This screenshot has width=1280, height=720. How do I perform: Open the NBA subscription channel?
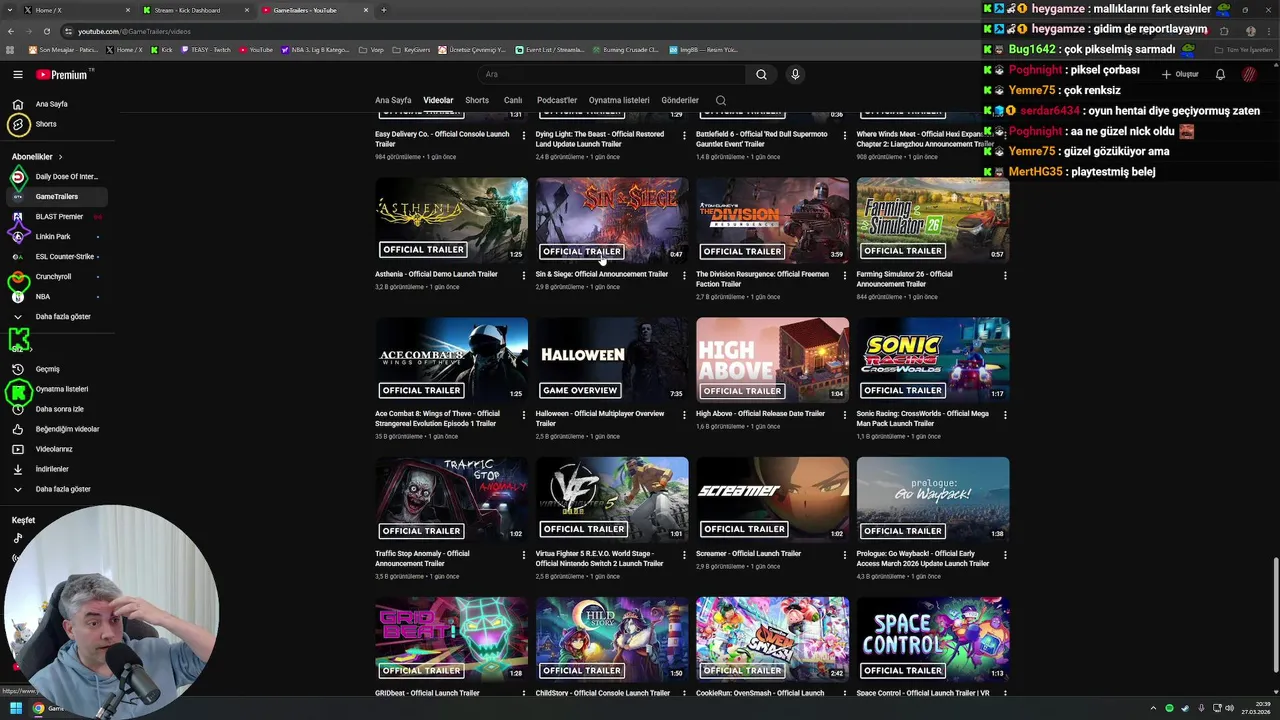coord(56,297)
